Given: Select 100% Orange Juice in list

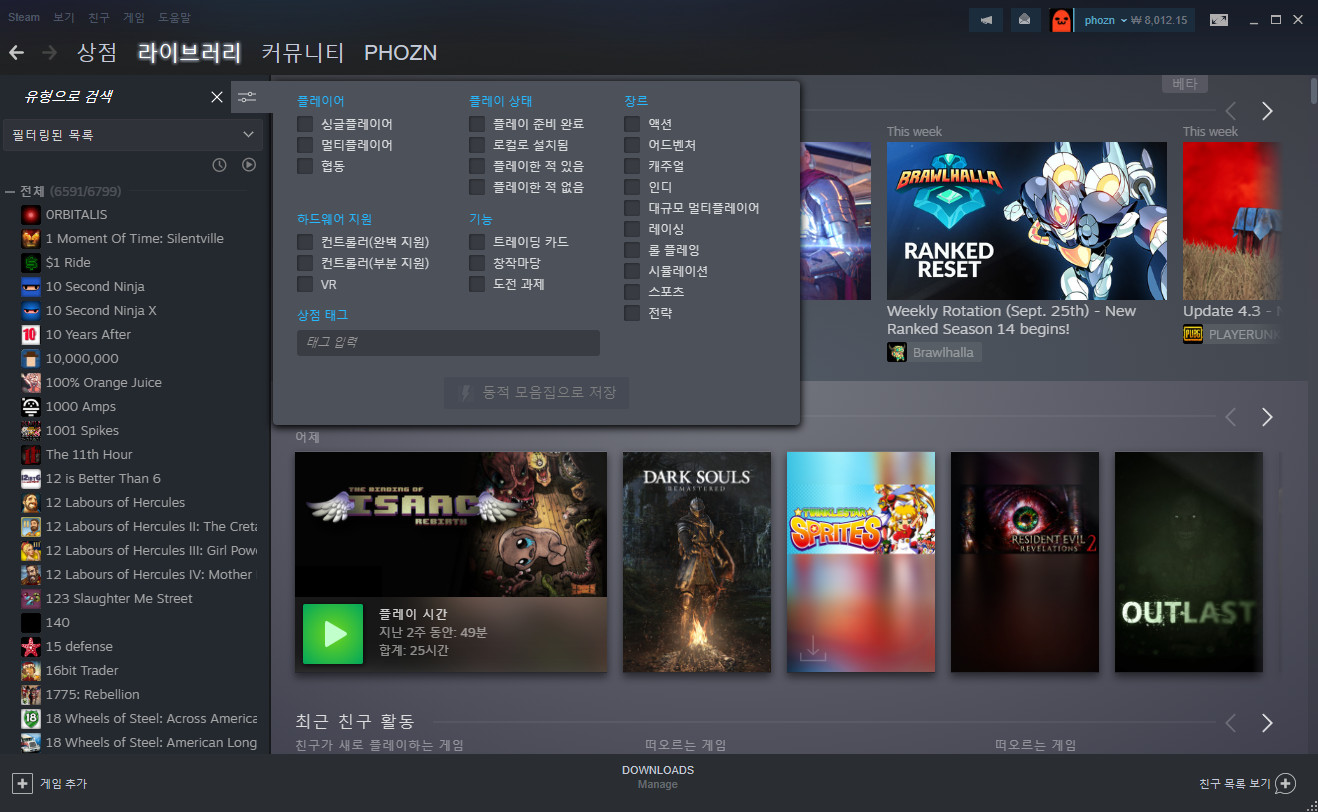Looking at the screenshot, I should tap(104, 383).
